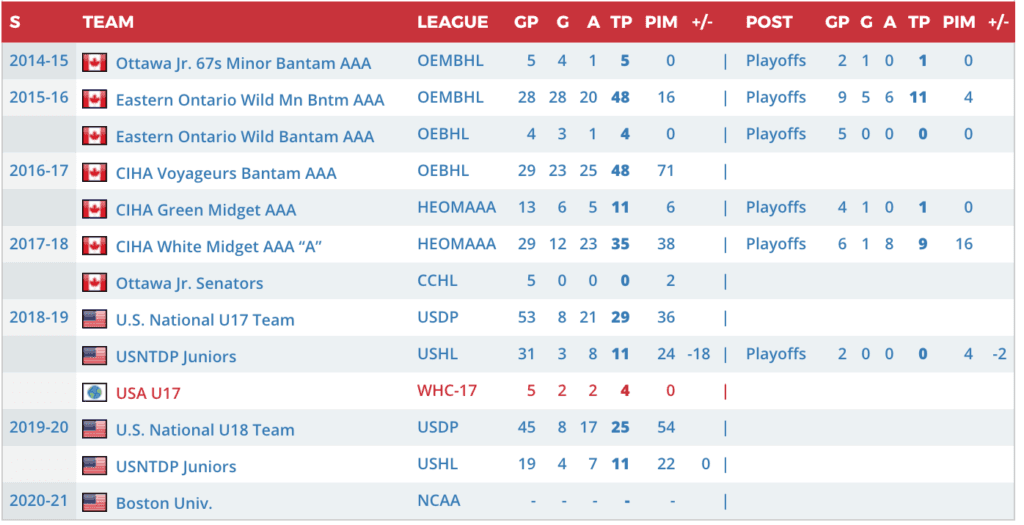Click US flag beside U.S. National U18 Team

pyautogui.click(x=95, y=429)
